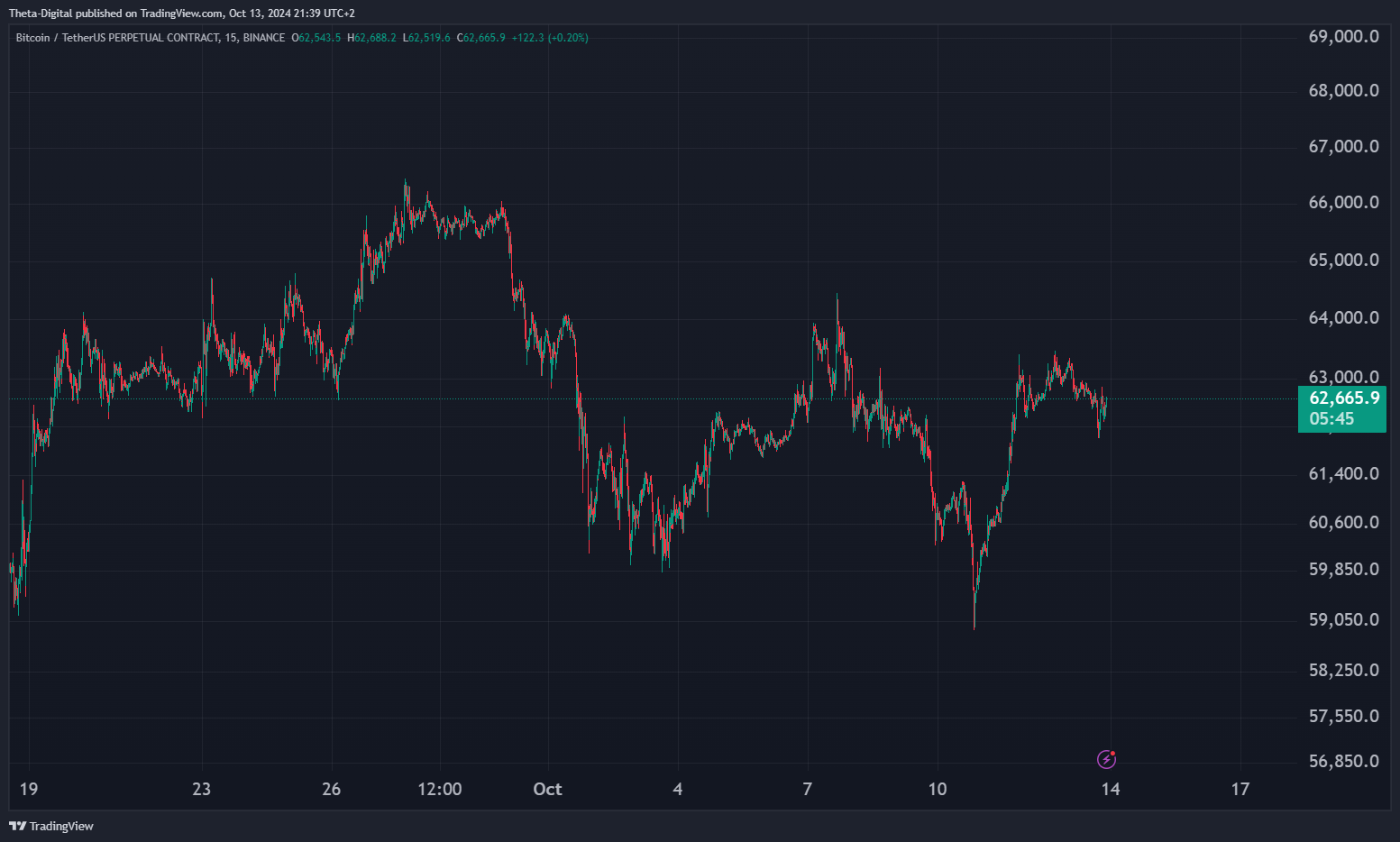This screenshot has height=842, width=1400.
Task: Click the Oct month label on time axis
Action: pyautogui.click(x=547, y=789)
